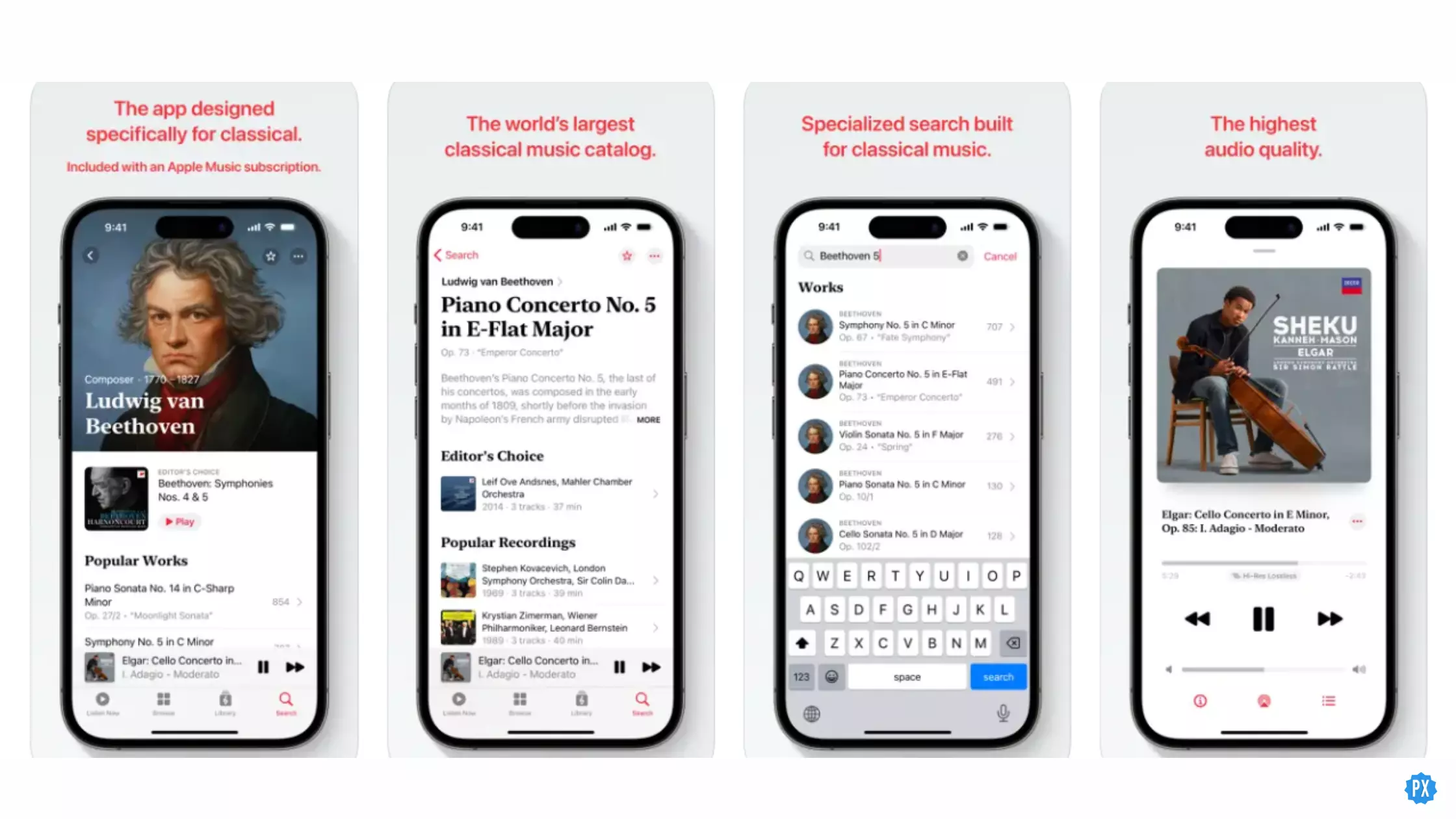The width and height of the screenshot is (1456, 819).
Task: Tap the Library tab icon
Action: [224, 699]
